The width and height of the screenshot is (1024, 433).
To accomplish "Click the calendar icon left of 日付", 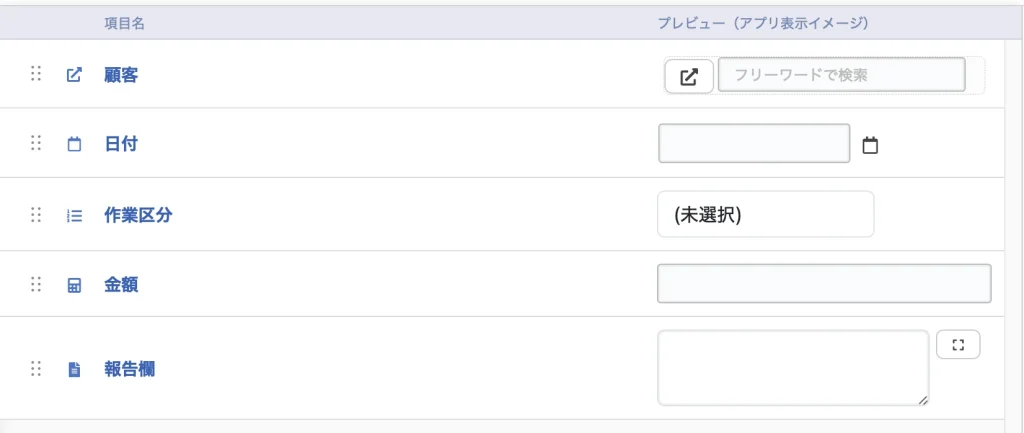I will tap(73, 144).
